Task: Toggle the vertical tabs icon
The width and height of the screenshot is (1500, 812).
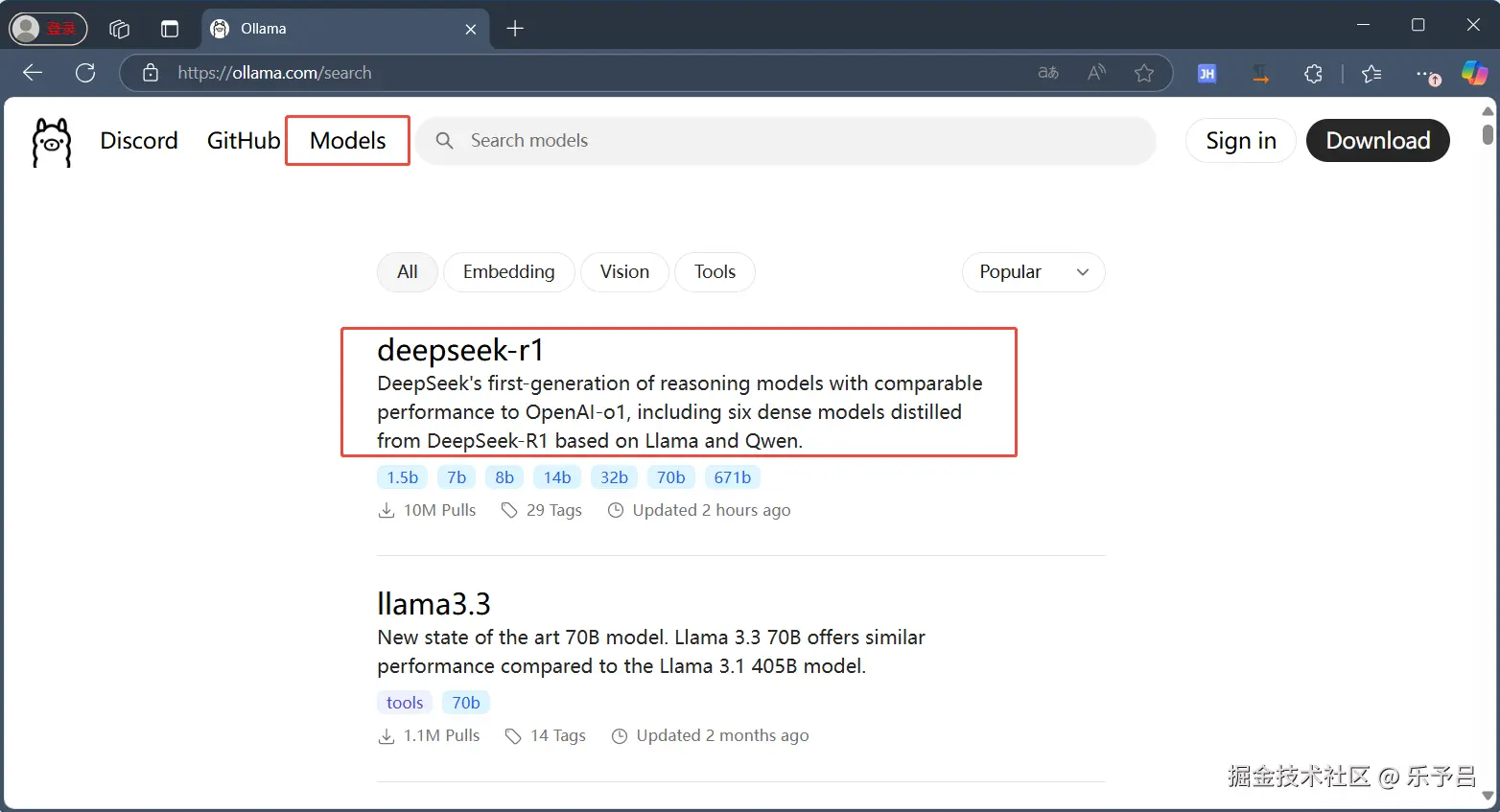Action: (x=170, y=29)
